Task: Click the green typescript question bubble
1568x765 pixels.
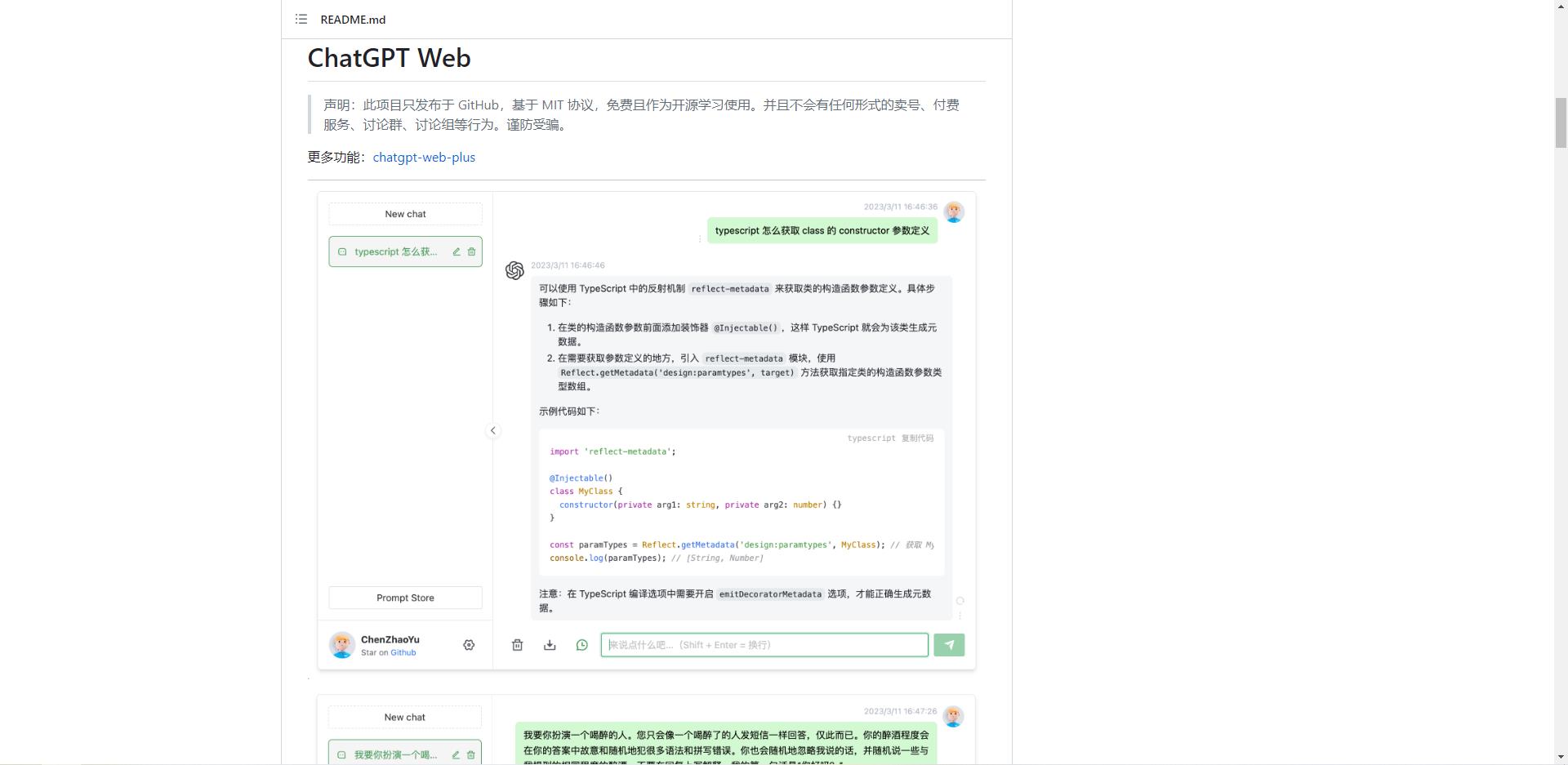Action: tap(822, 230)
